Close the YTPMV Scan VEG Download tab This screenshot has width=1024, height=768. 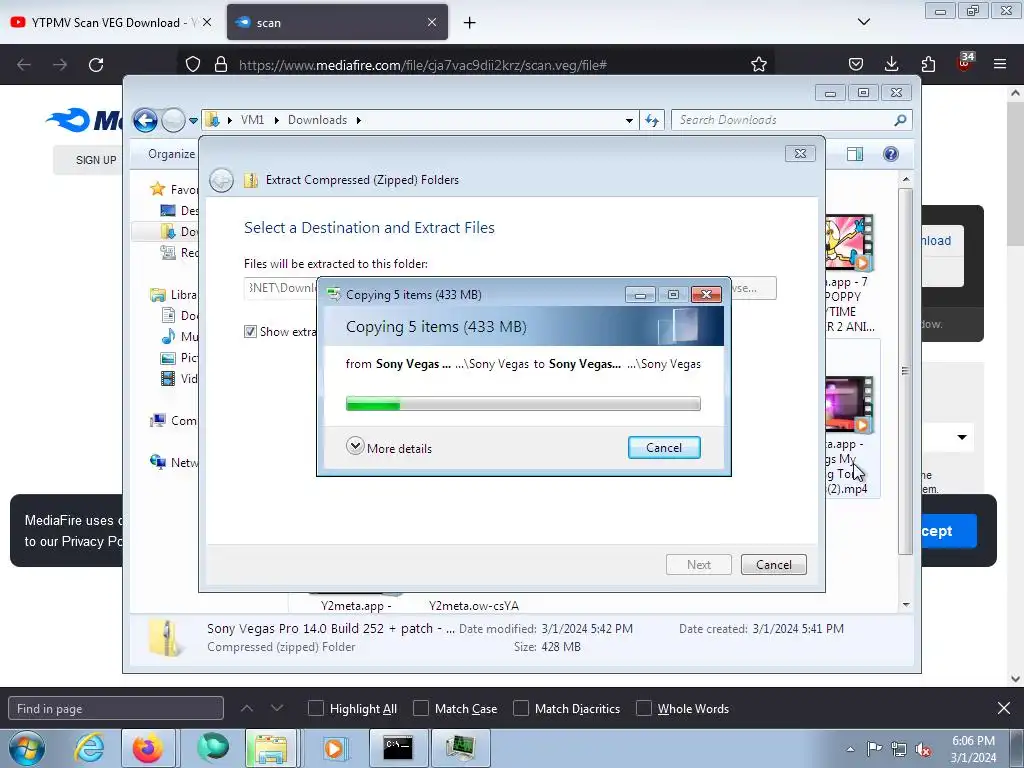click(x=207, y=22)
